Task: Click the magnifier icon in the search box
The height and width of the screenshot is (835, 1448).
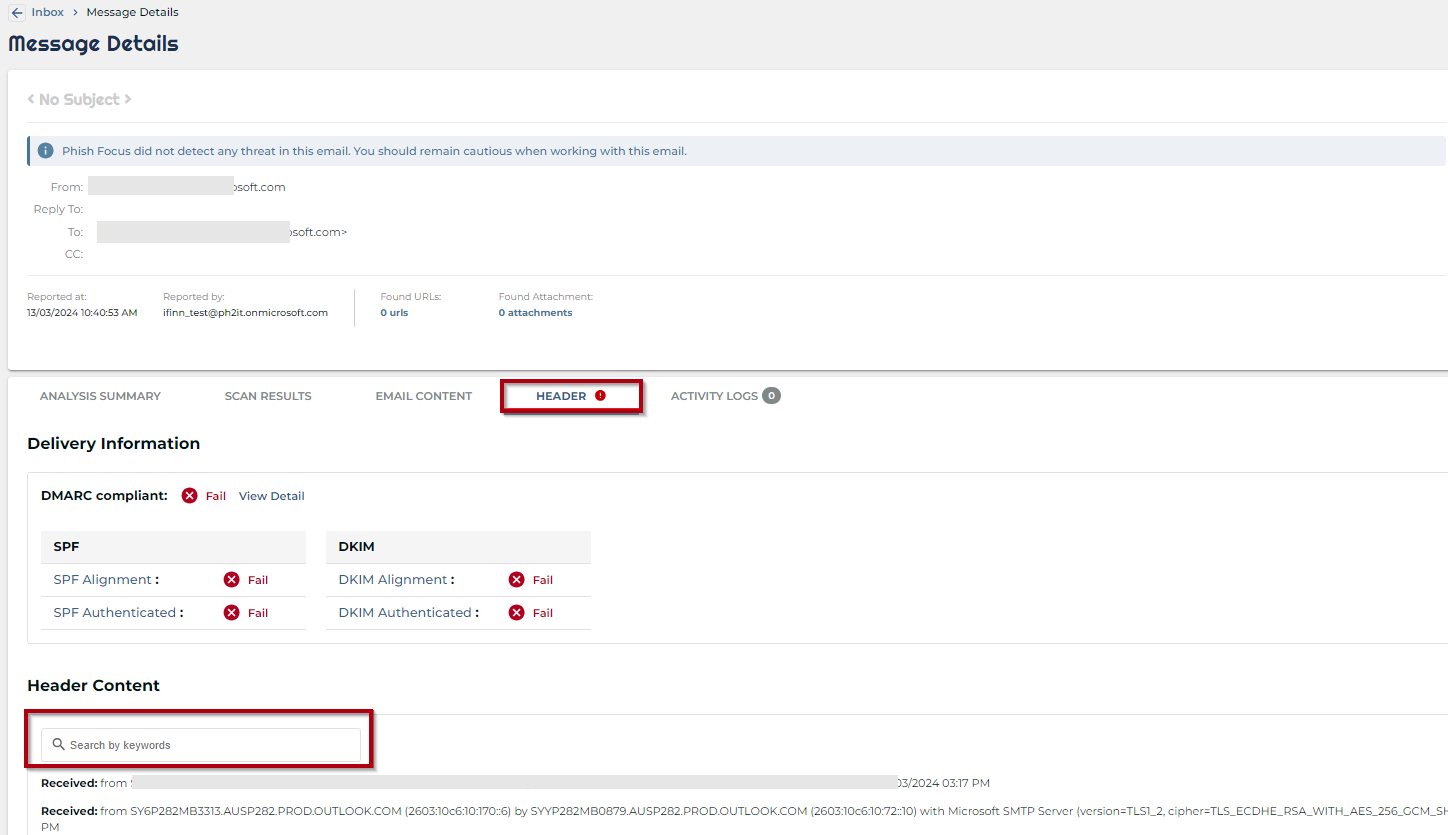Action: (x=59, y=744)
